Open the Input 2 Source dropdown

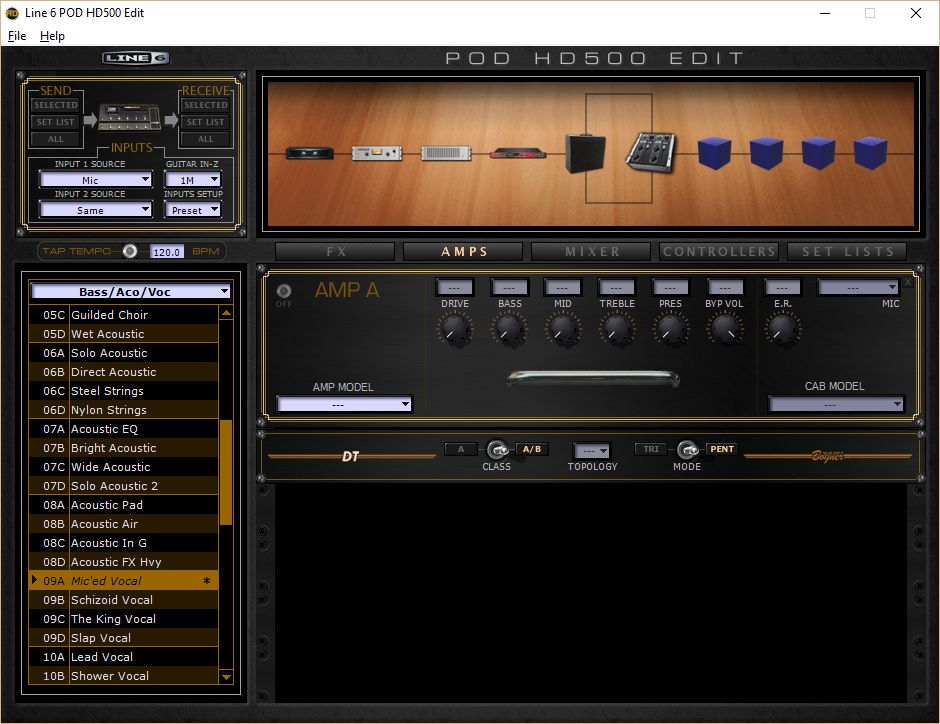point(96,210)
